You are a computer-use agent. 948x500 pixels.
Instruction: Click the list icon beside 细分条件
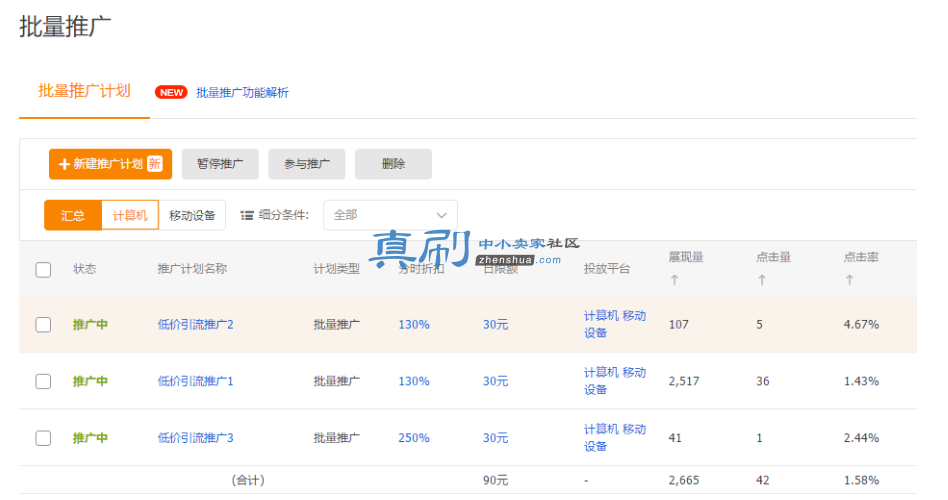[x=247, y=215]
